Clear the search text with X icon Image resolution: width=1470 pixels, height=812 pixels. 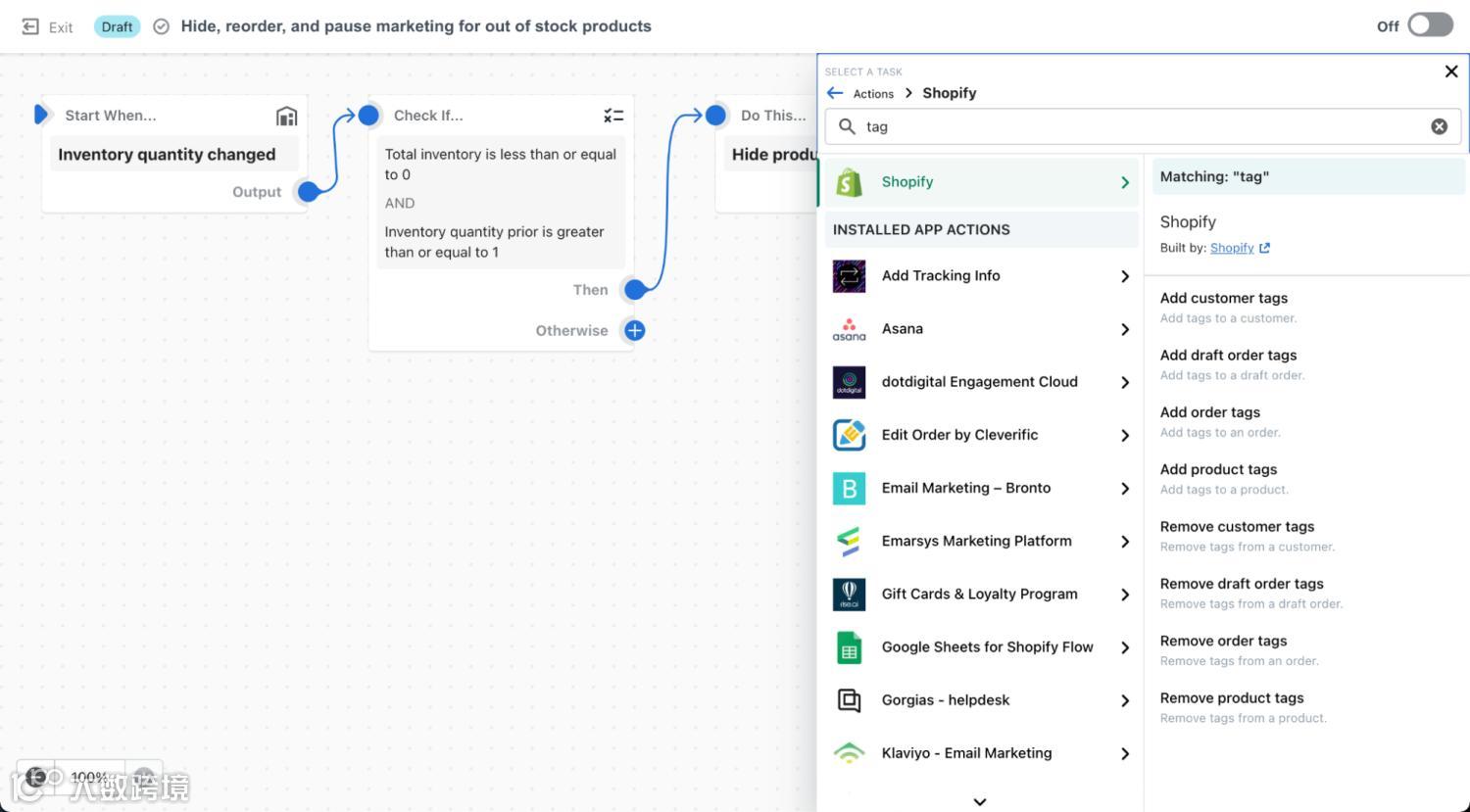coord(1439,126)
